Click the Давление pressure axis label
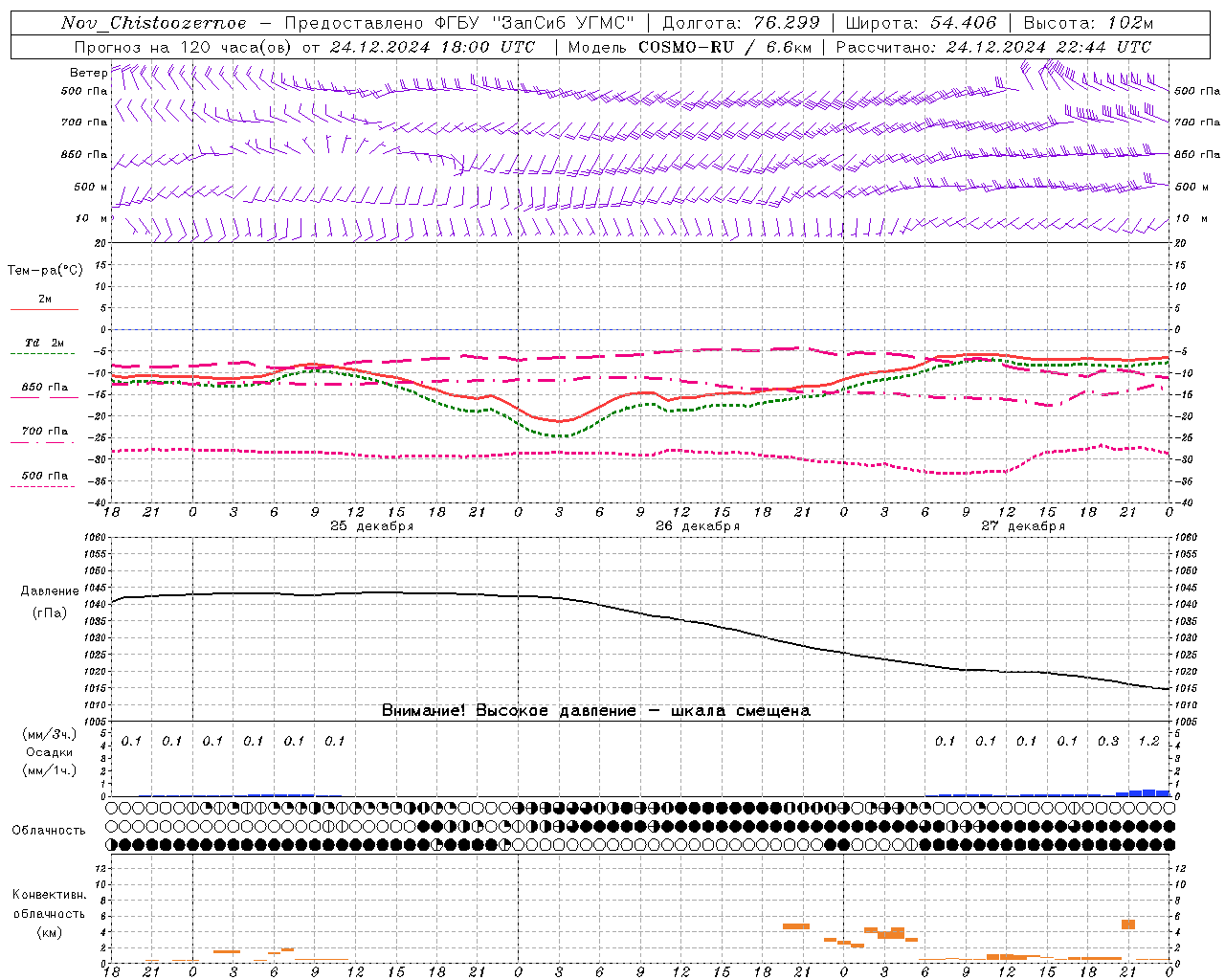The image size is (1225, 980). (50, 591)
